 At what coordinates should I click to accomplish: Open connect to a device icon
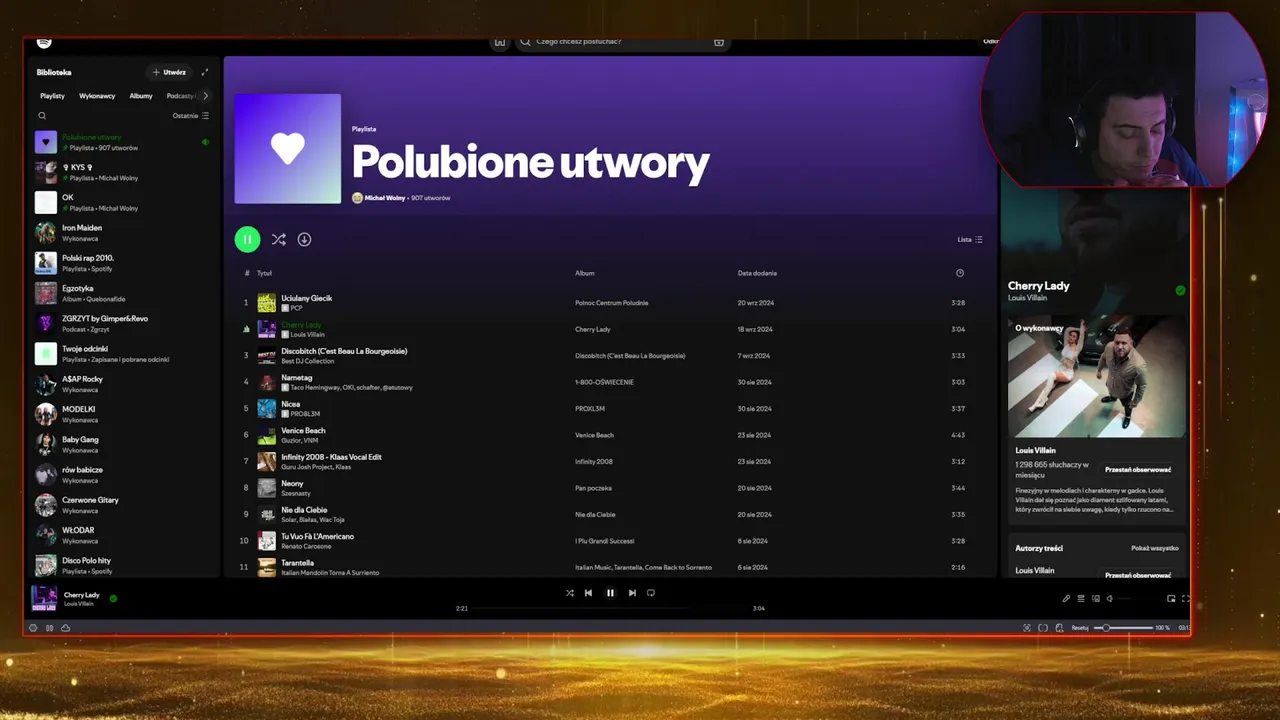(x=1096, y=599)
